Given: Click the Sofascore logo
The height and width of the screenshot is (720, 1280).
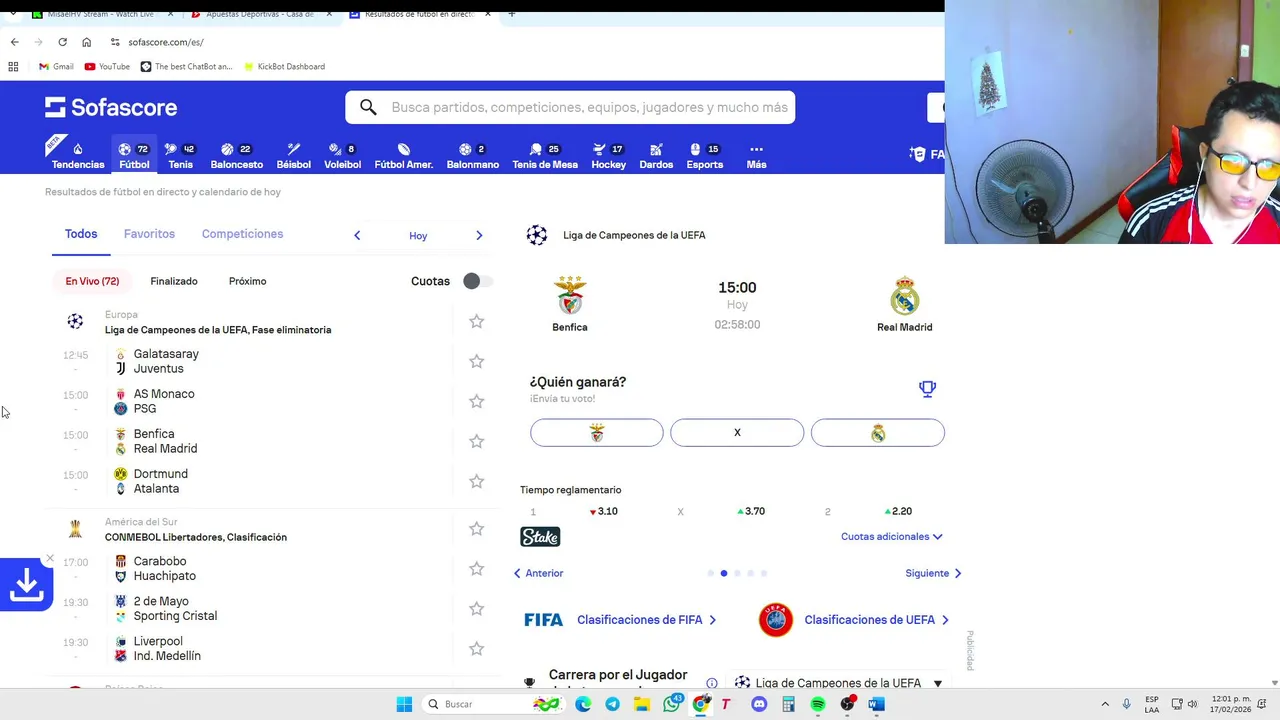Looking at the screenshot, I should [x=111, y=107].
